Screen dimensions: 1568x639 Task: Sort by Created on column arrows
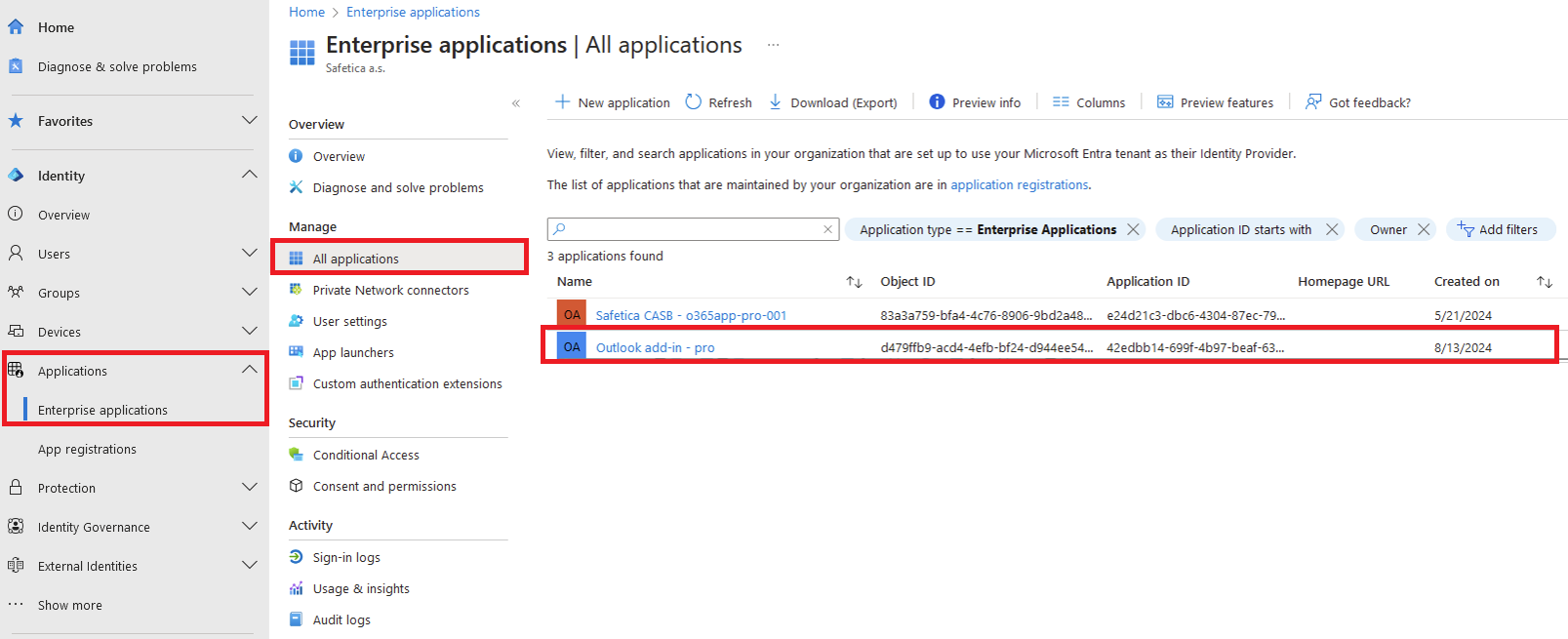pyautogui.click(x=1544, y=282)
